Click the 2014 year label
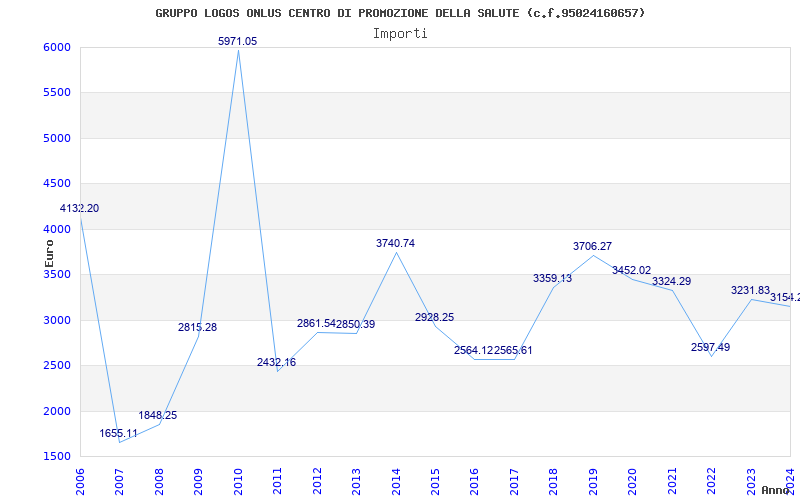 396,482
